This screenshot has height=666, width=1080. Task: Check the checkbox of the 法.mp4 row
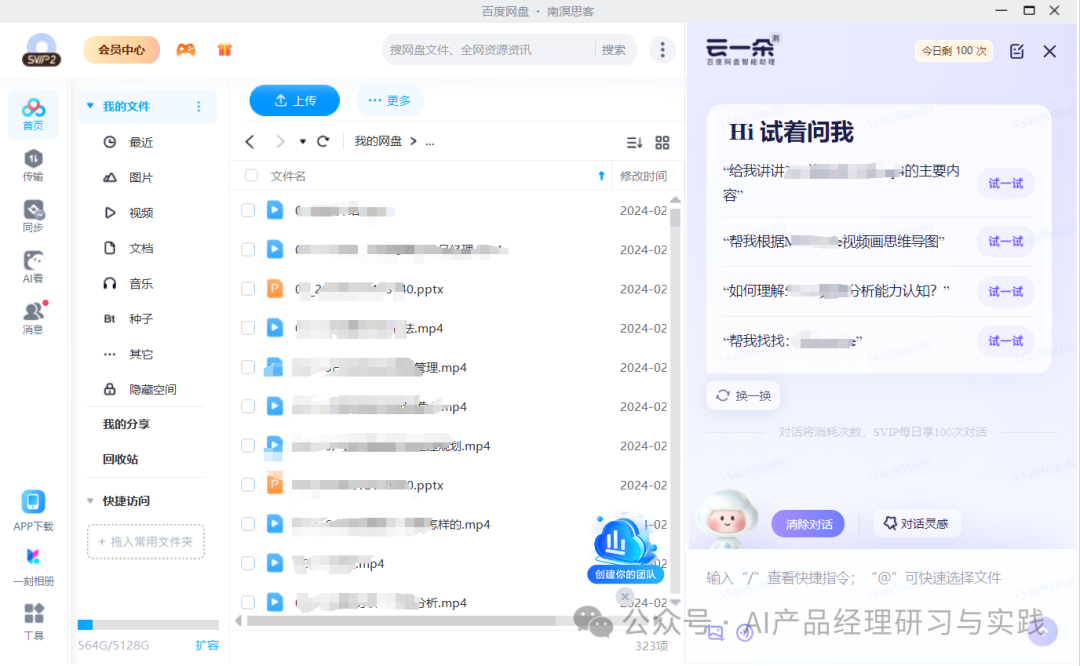[x=248, y=328]
